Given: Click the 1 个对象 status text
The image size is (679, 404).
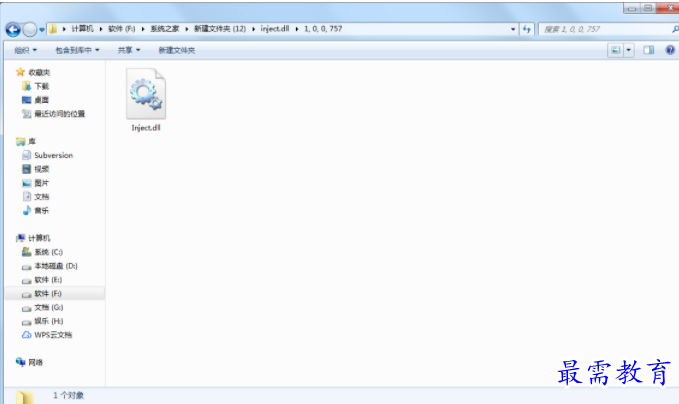Looking at the screenshot, I should pos(68,395).
